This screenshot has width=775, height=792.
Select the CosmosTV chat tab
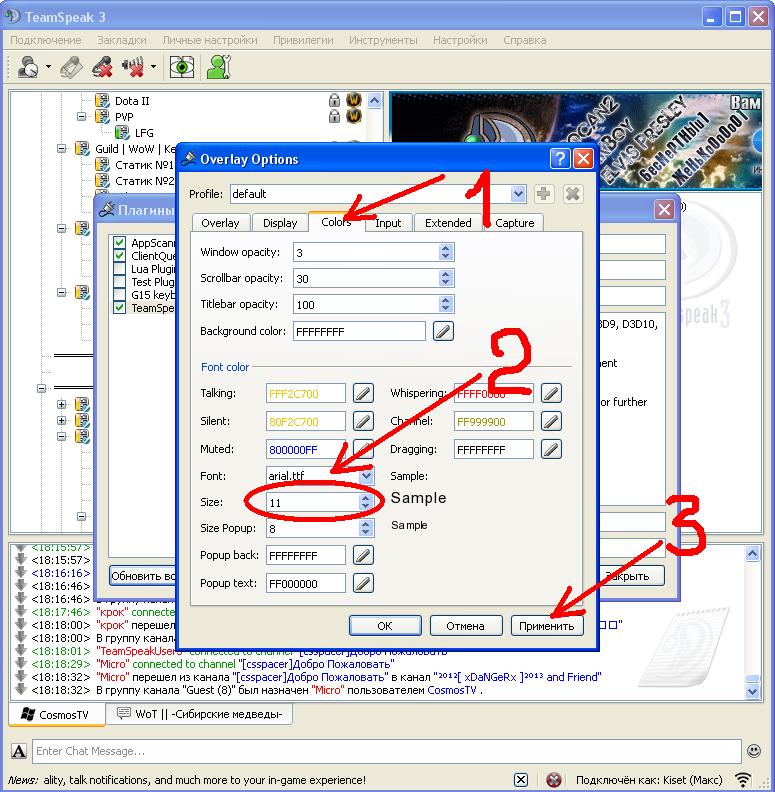point(57,715)
